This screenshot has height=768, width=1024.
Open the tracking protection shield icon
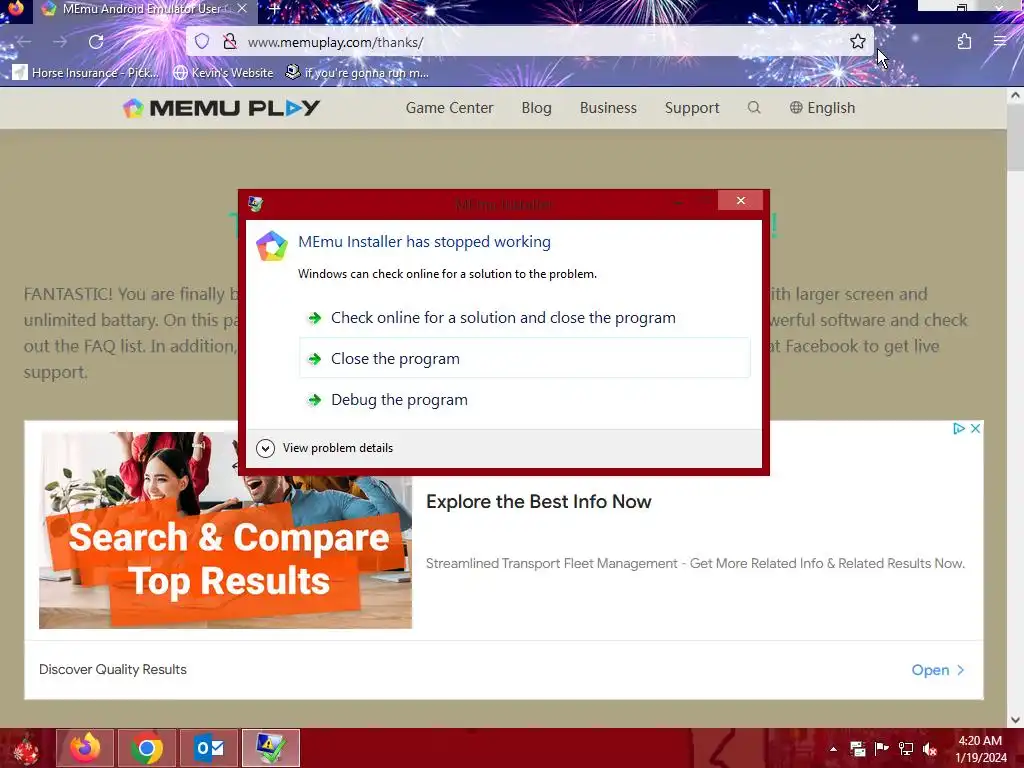202,42
